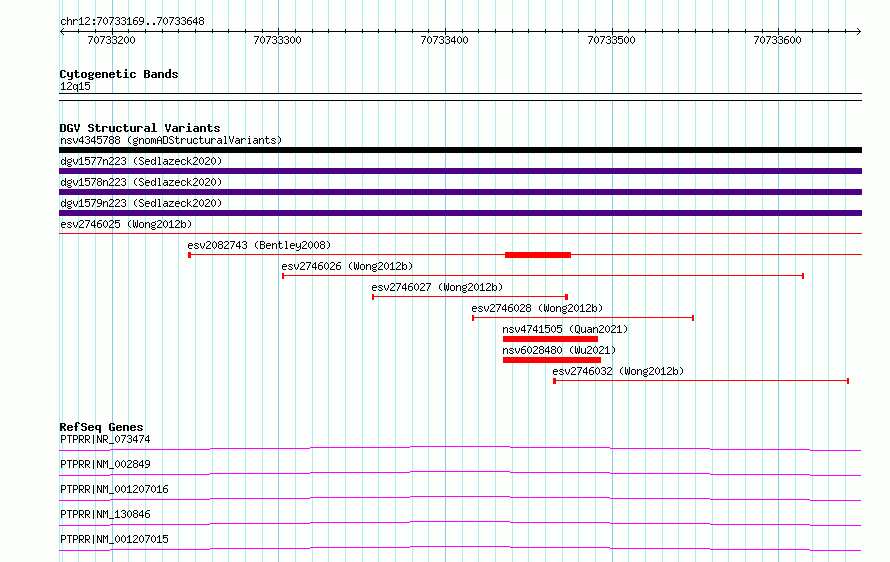Select the black nsv4345788 variant bar

(x=460, y=150)
